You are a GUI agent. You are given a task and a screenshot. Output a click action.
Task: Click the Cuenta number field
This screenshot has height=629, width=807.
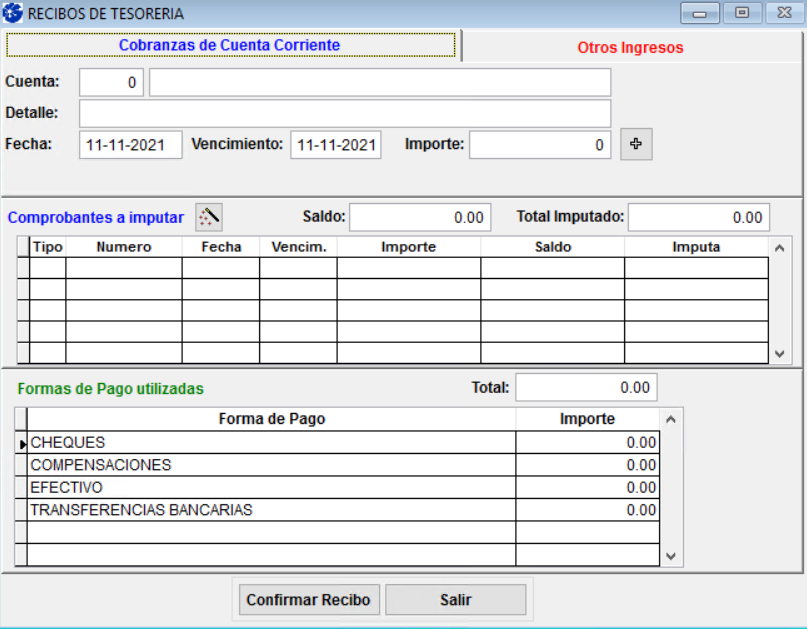point(111,83)
